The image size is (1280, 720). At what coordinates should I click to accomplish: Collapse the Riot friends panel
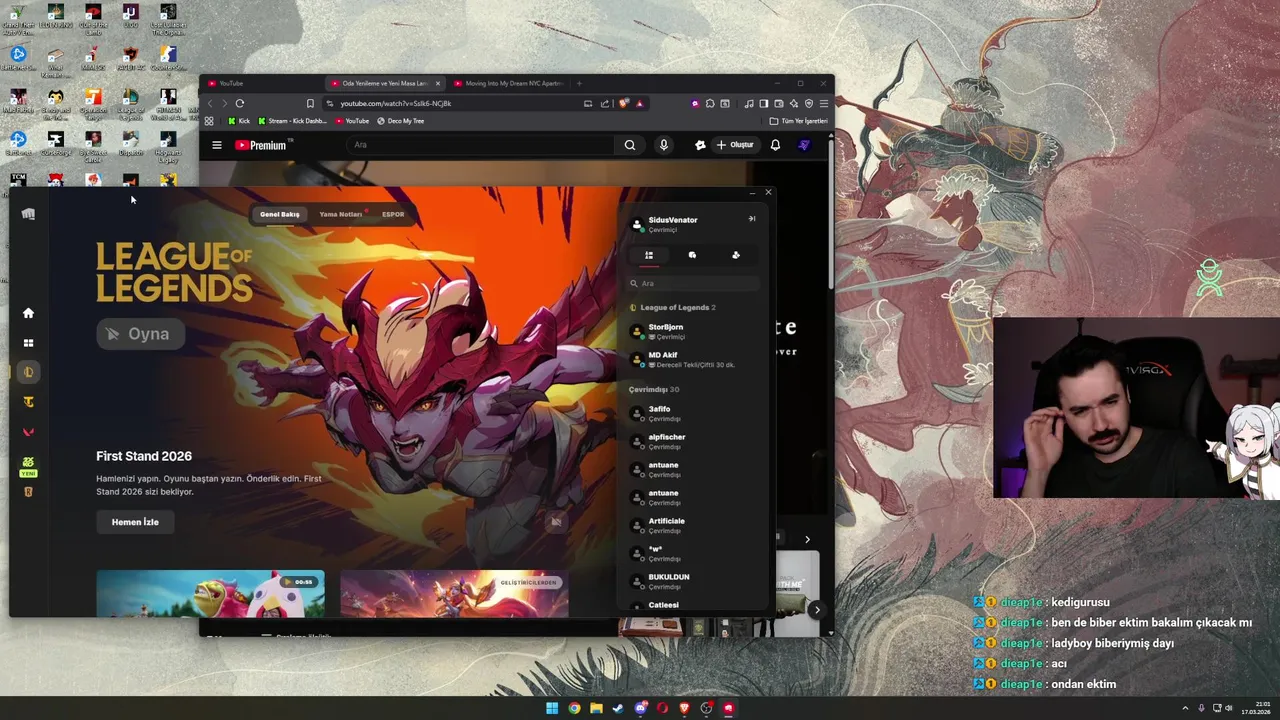[x=752, y=218]
